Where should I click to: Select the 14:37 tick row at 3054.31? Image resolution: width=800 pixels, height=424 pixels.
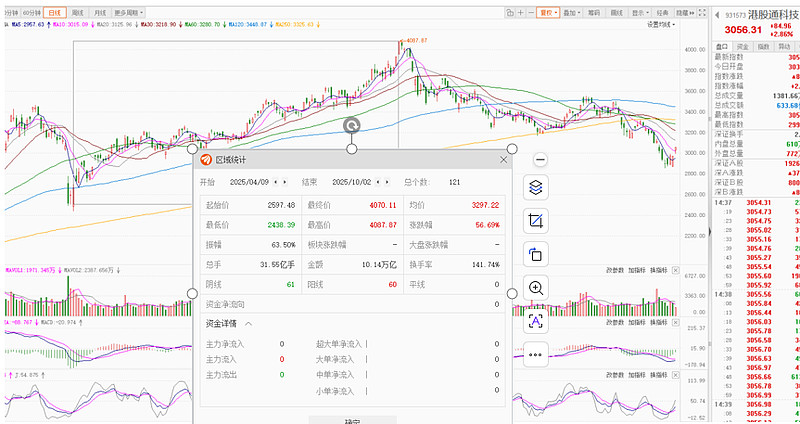757,203
